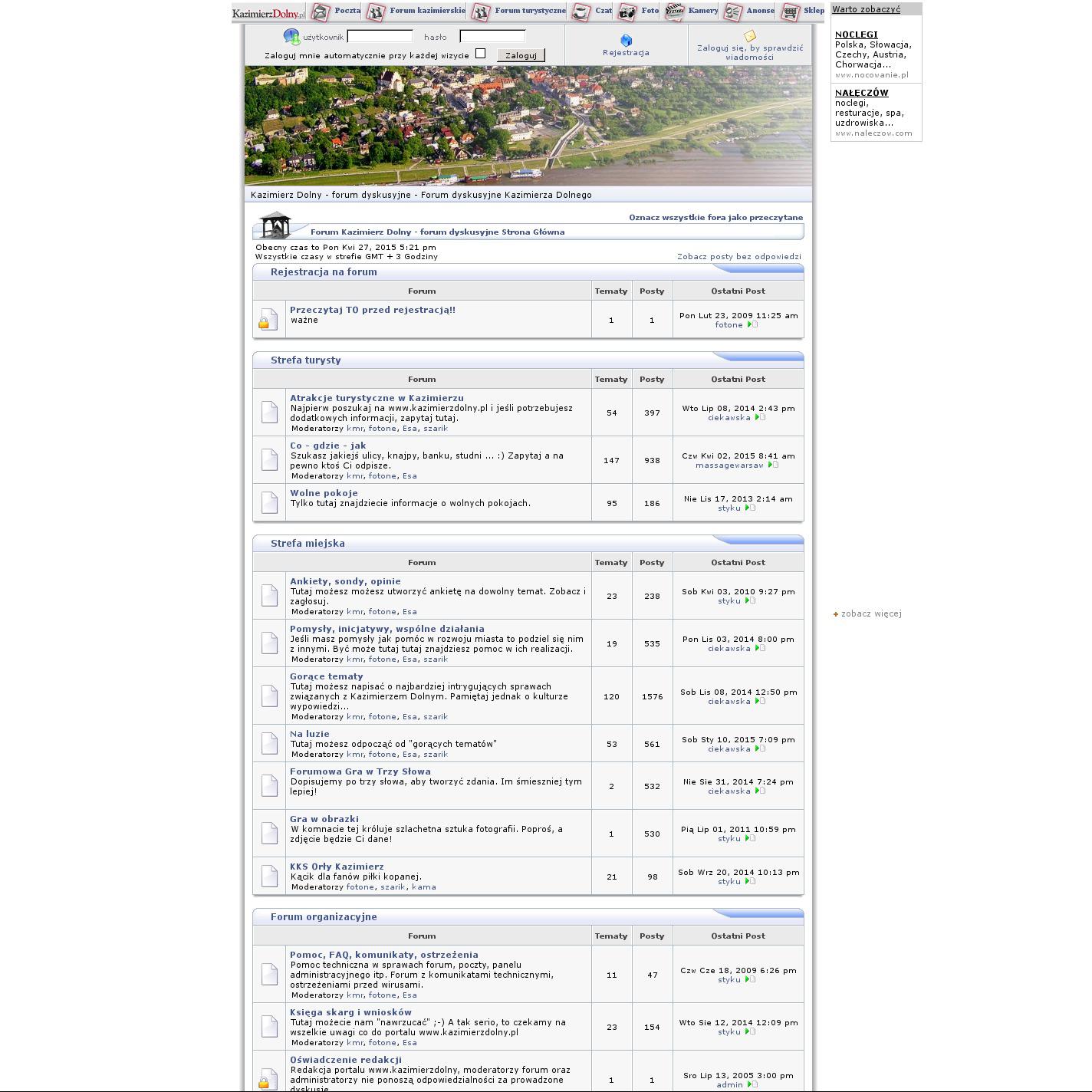Click the użytkownik username field
The width and height of the screenshot is (1092, 1092).
coord(380,36)
